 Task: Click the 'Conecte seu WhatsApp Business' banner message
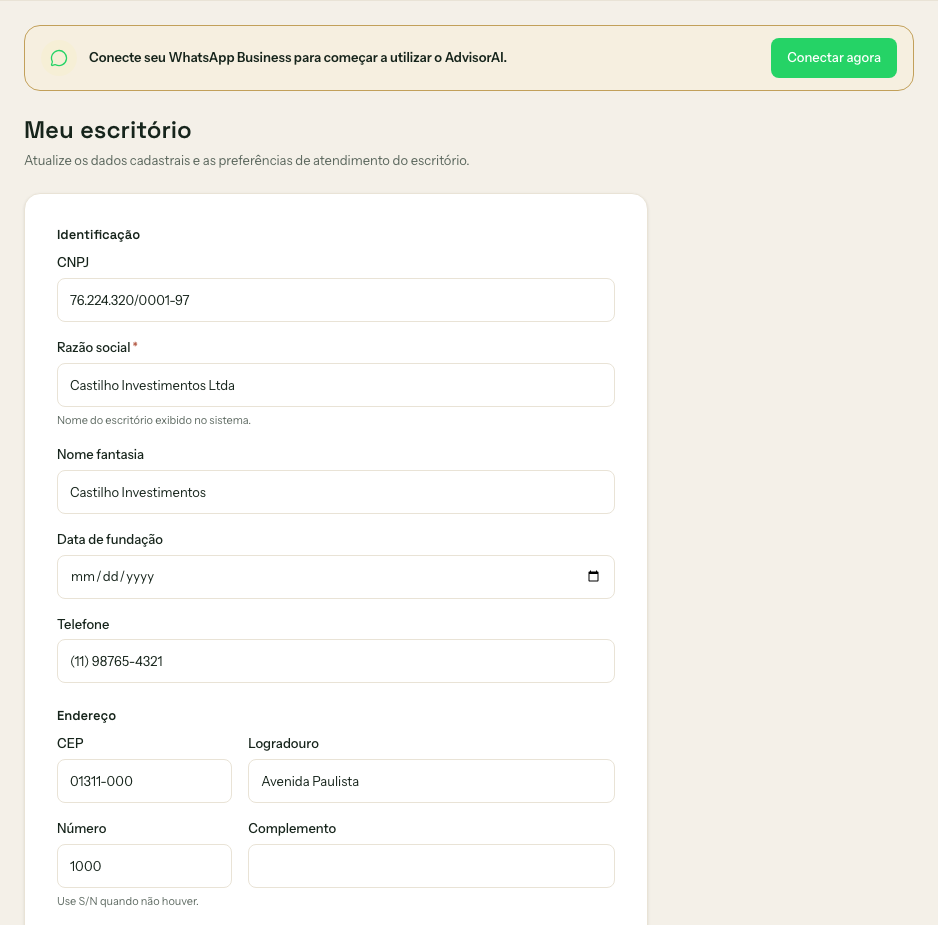pyautogui.click(x=297, y=57)
